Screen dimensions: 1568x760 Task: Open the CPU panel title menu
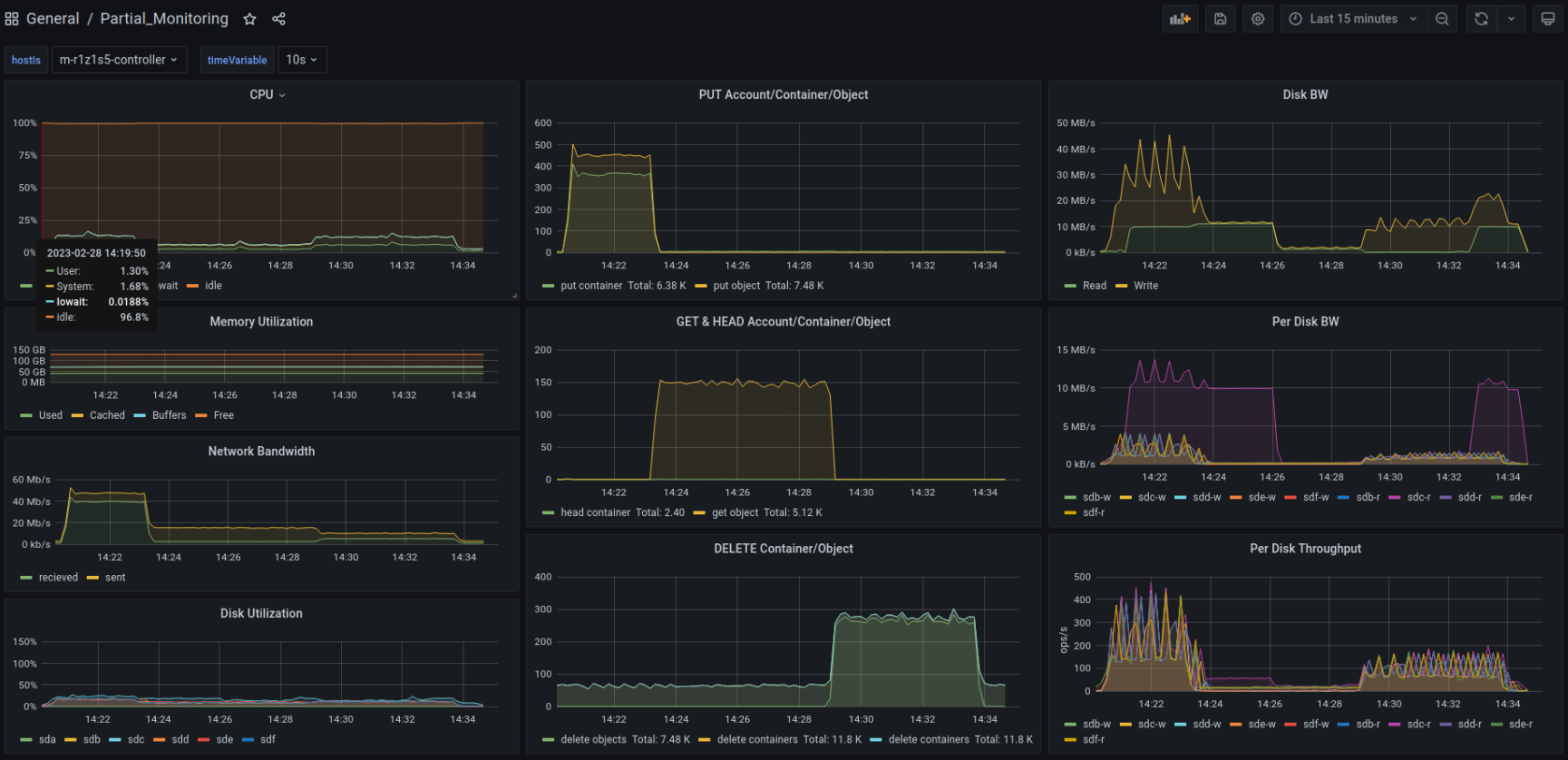coord(267,94)
